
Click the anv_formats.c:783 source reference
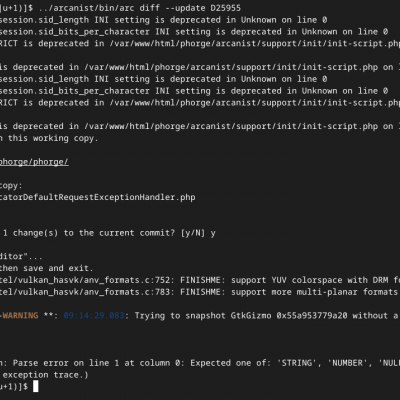pos(129,292)
